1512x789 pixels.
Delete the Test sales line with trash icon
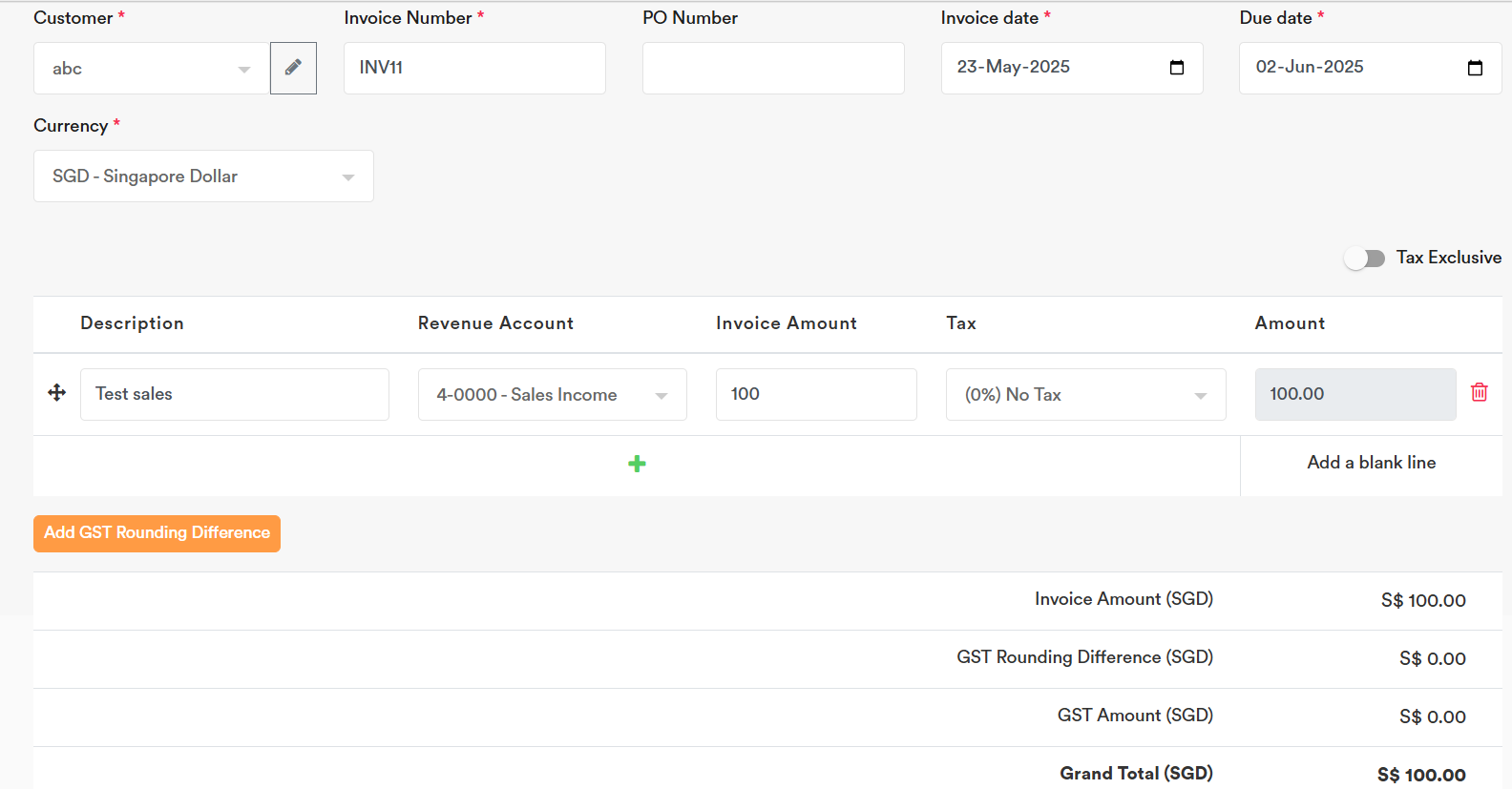click(1479, 393)
